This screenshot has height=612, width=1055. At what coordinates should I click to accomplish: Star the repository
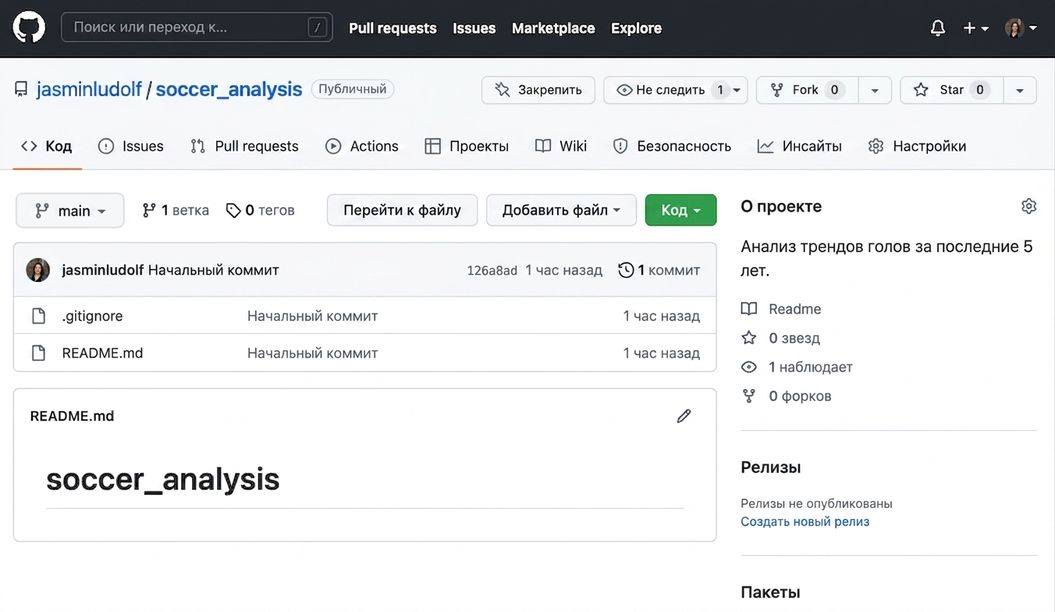pyautogui.click(x=952, y=90)
